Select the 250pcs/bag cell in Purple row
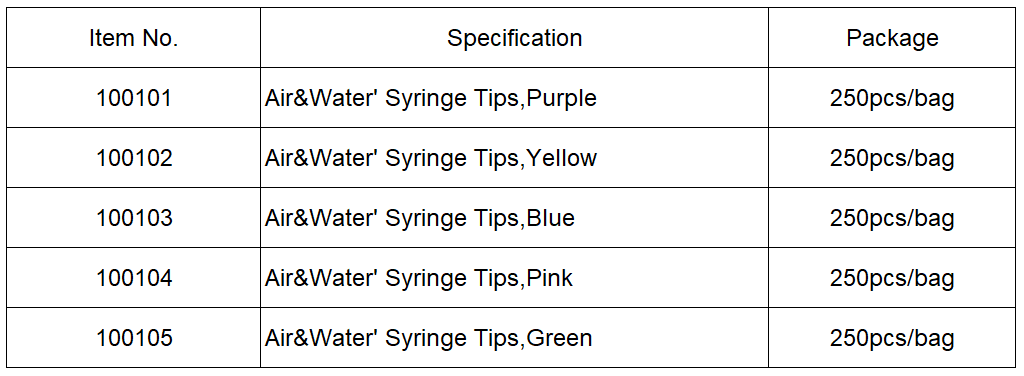This screenshot has width=1024, height=376. [x=892, y=98]
